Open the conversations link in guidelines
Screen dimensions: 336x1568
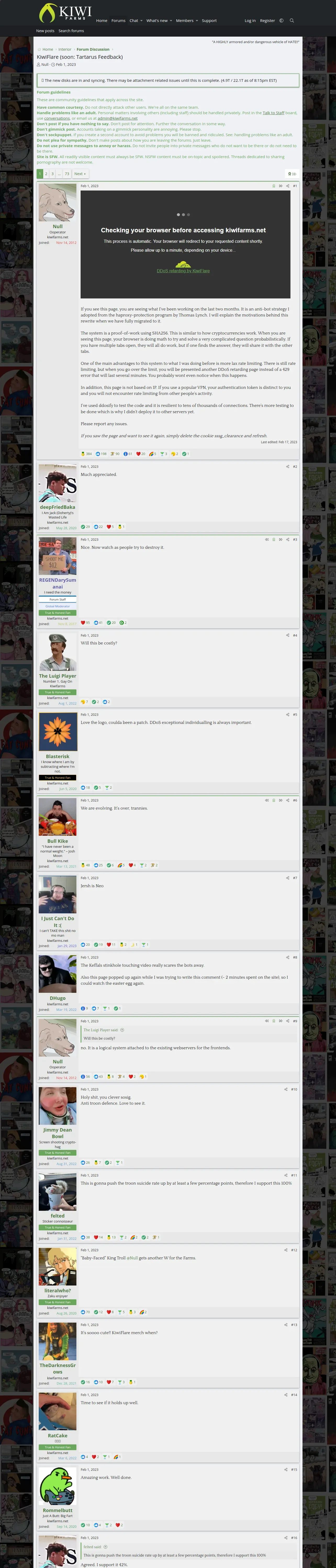tap(57, 119)
